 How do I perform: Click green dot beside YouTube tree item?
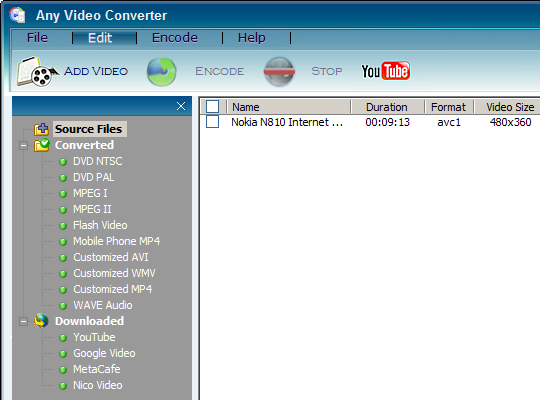point(63,338)
